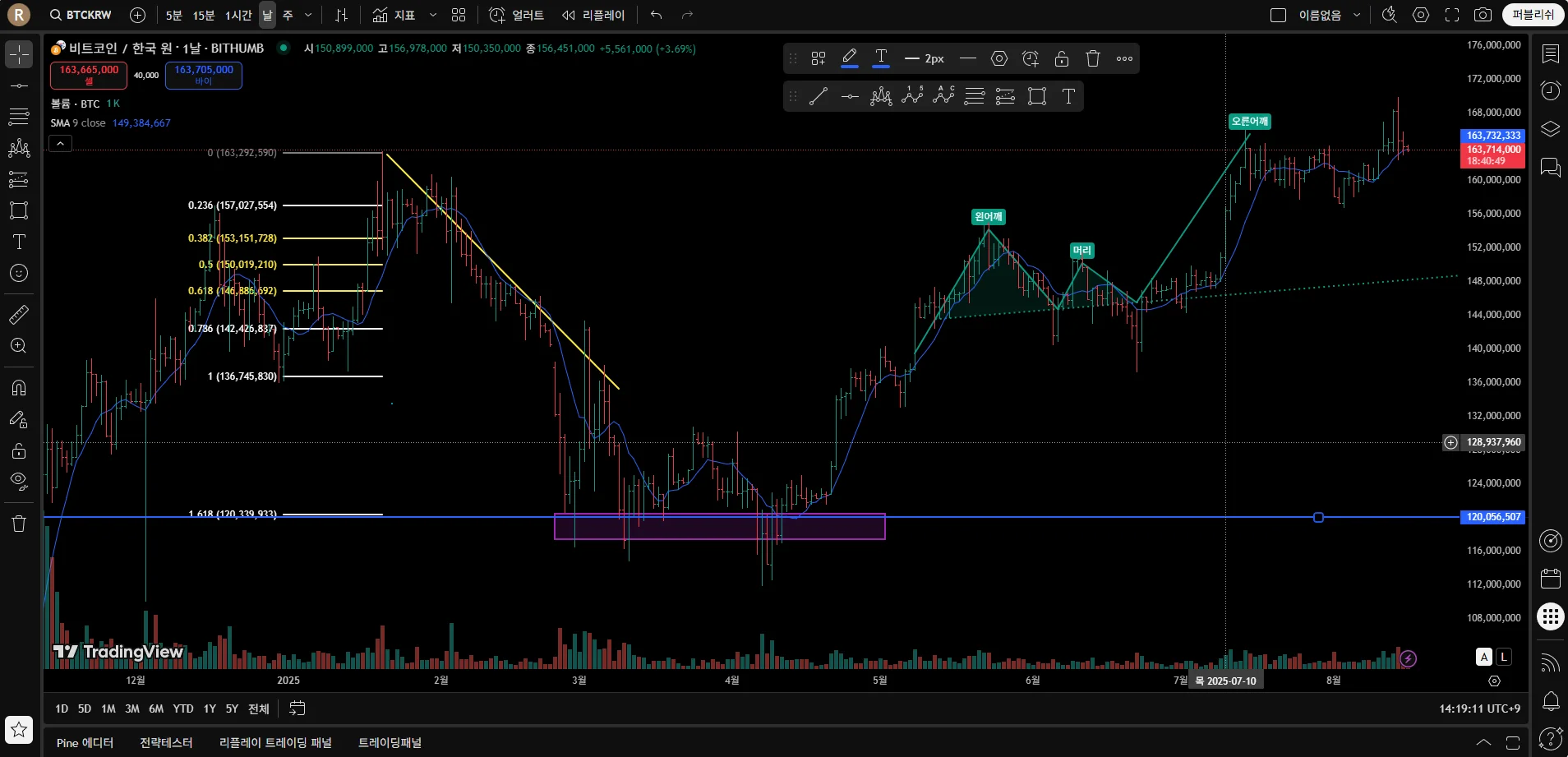Toggle the magnet mode
The width and height of the screenshot is (1568, 757).
click(x=19, y=387)
